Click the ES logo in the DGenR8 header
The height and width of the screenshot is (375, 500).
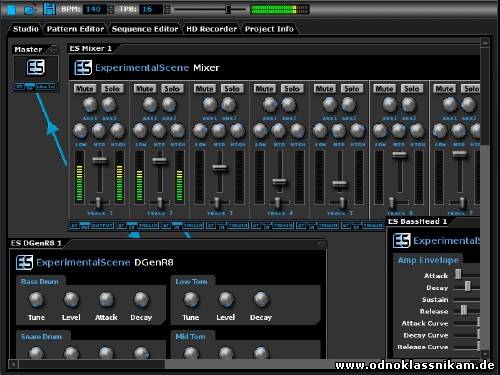point(25,262)
